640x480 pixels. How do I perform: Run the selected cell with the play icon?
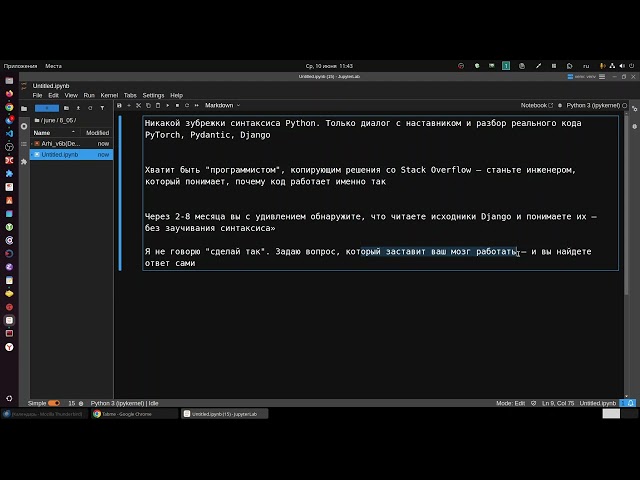(167, 105)
